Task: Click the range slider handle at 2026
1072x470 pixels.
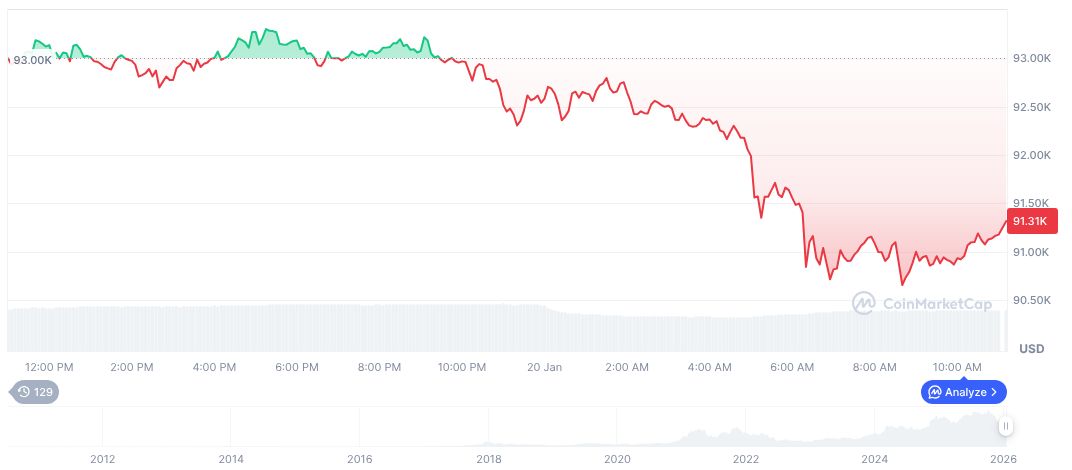Action: coord(1006,426)
